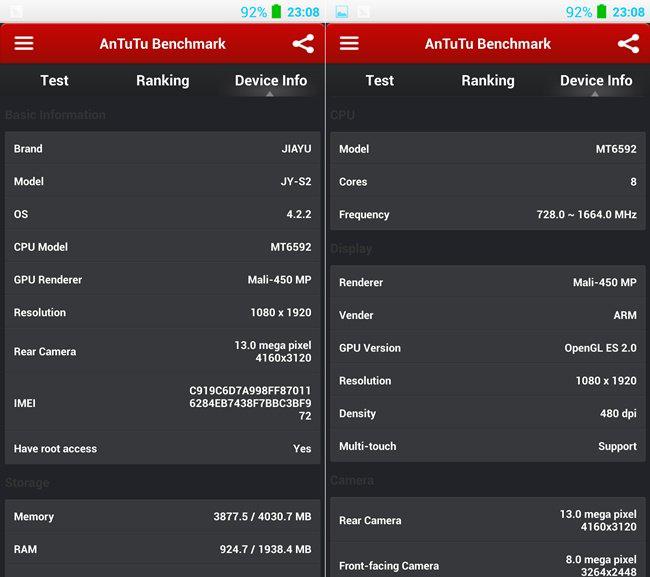This screenshot has width=650, height=577.
Task: Select Multi-touch Support row
Action: (x=488, y=446)
